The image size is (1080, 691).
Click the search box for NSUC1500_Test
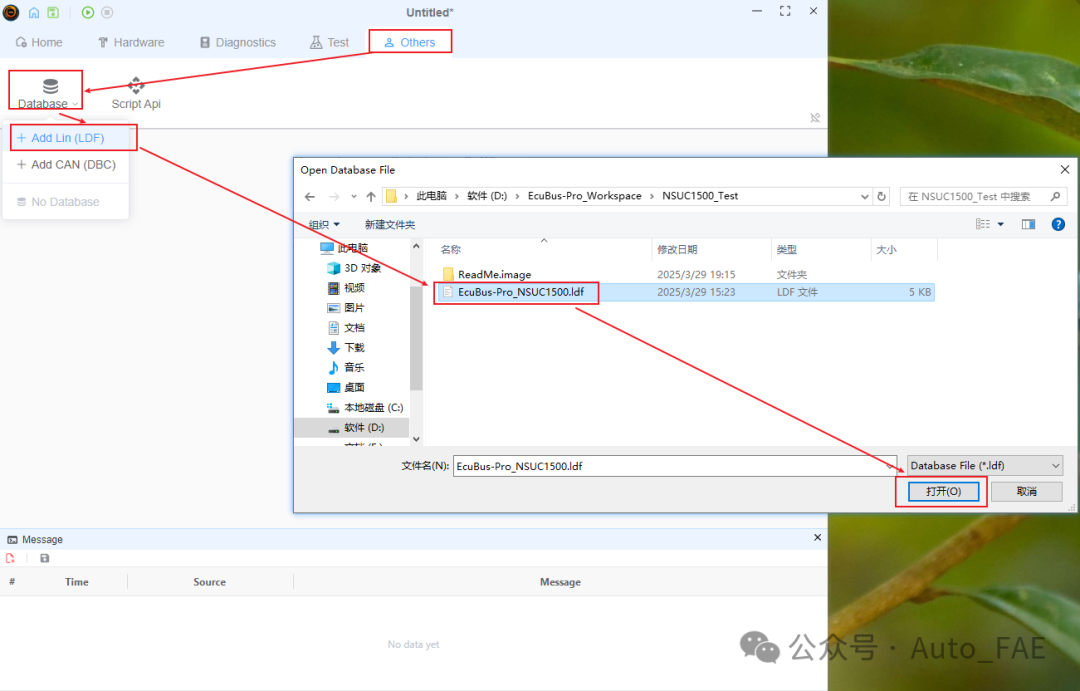point(984,196)
